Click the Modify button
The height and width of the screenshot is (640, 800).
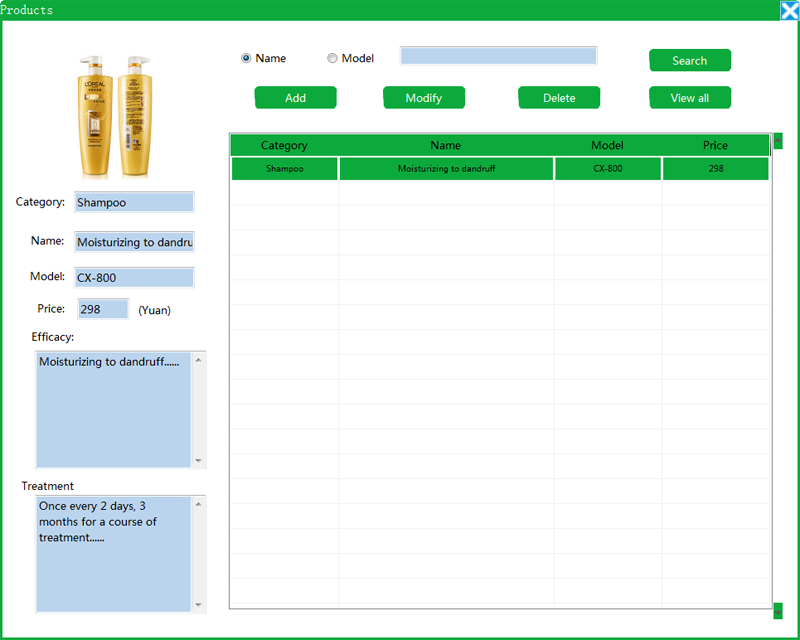424,98
